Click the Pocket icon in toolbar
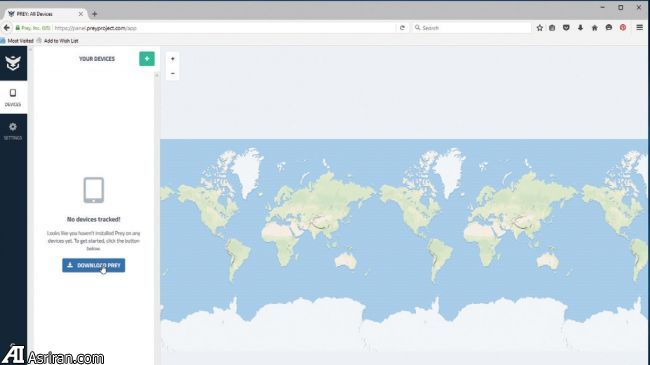The image size is (650, 365). (566, 28)
